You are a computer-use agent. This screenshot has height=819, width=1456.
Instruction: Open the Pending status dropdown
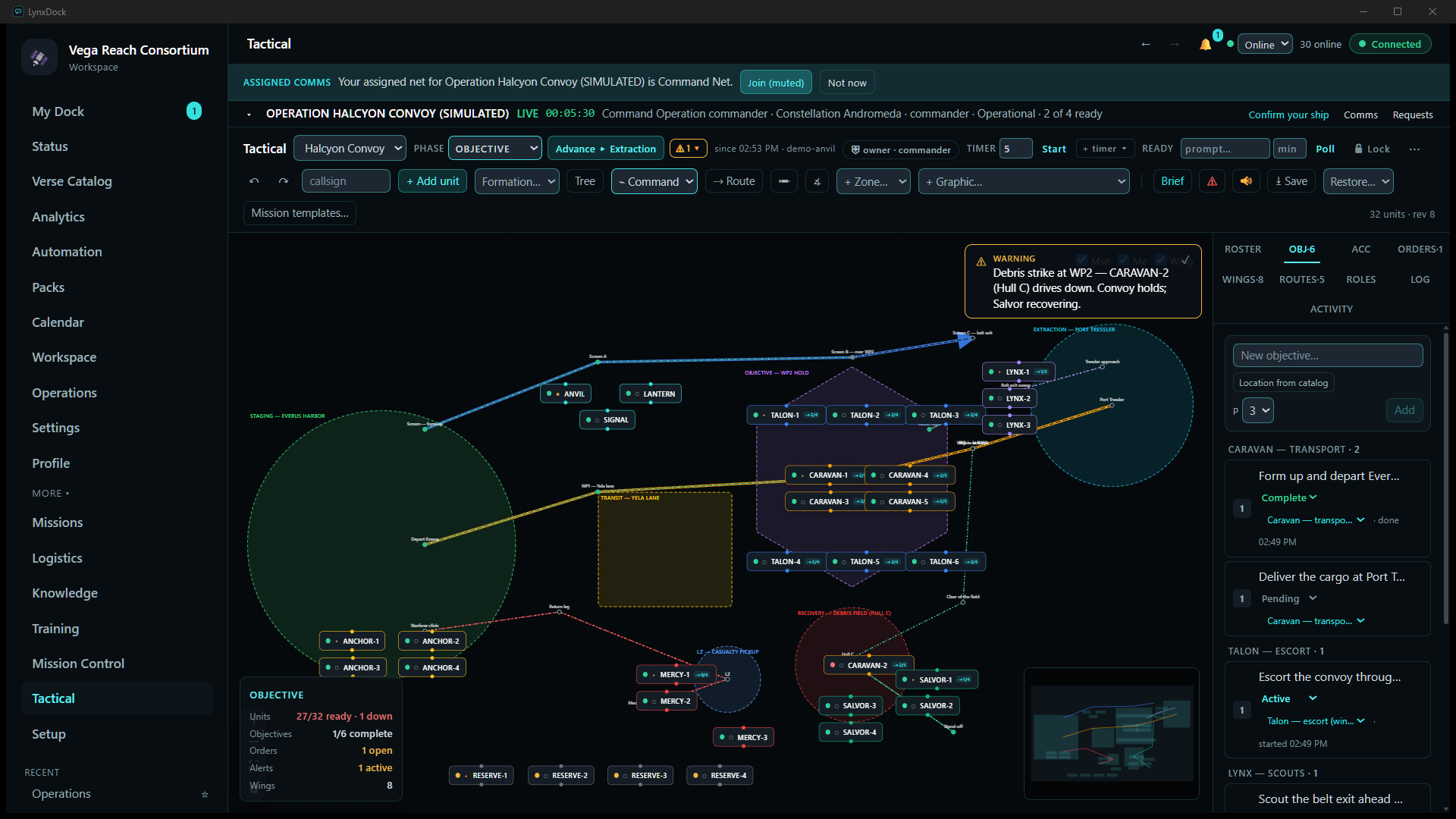coord(1288,598)
